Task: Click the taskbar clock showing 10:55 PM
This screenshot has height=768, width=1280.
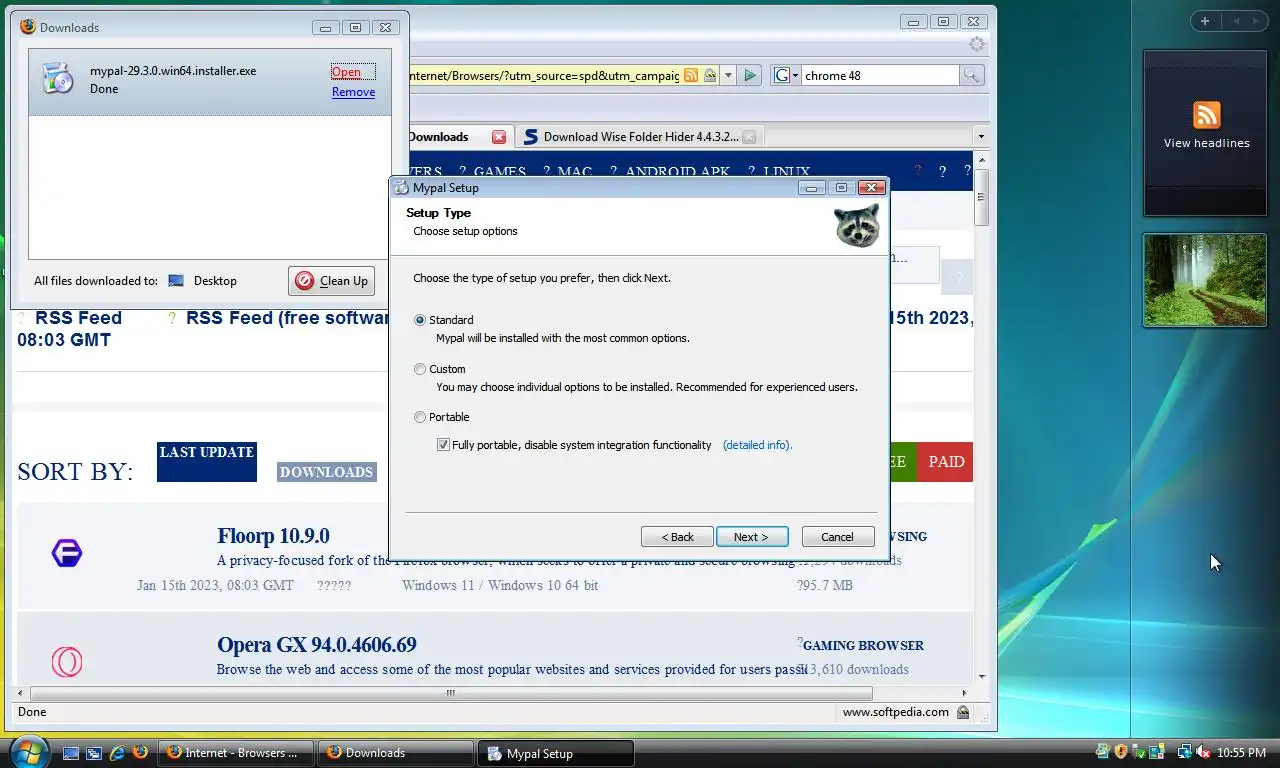Action: click(1241, 753)
